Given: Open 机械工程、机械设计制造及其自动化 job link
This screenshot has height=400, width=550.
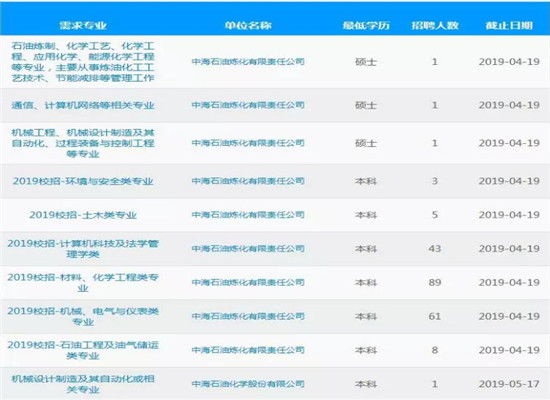Looking at the screenshot, I should point(83,143).
